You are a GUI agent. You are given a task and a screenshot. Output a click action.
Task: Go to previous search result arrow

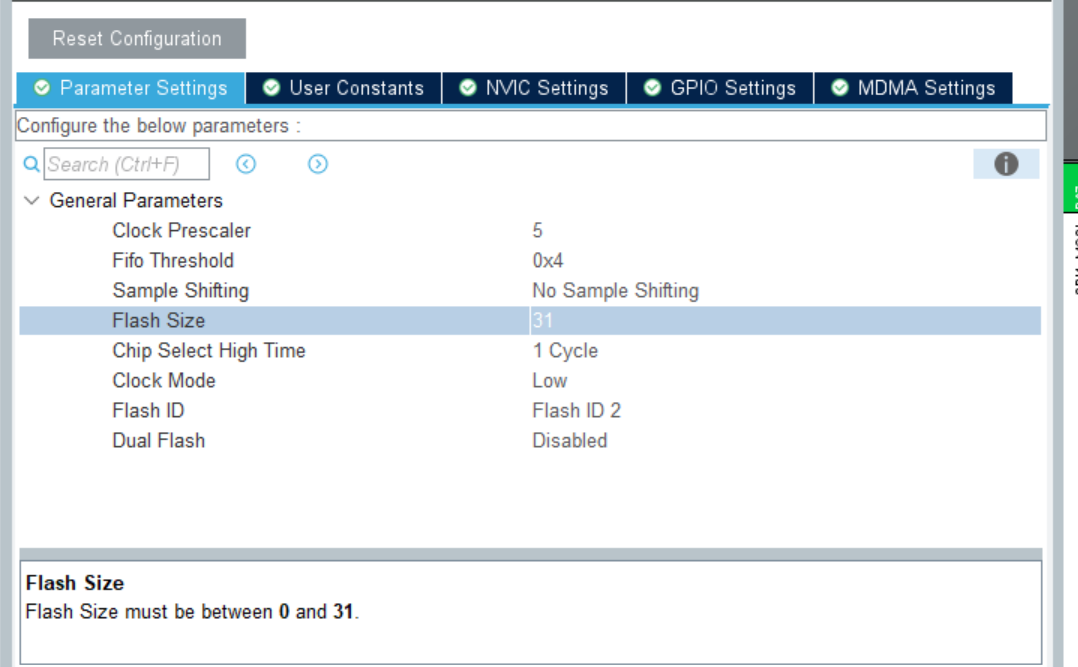coord(246,164)
